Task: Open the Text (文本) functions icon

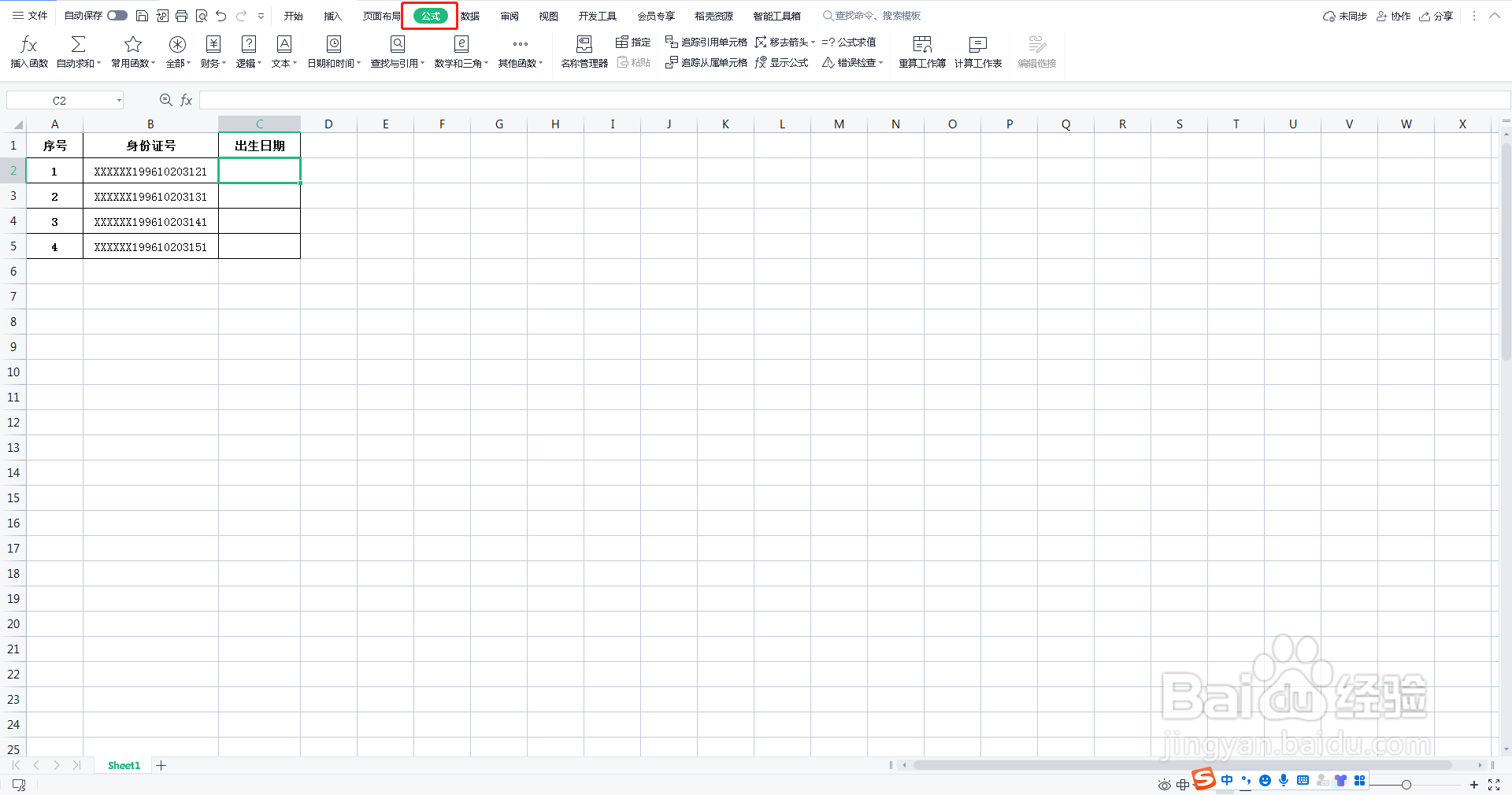Action: [284, 45]
